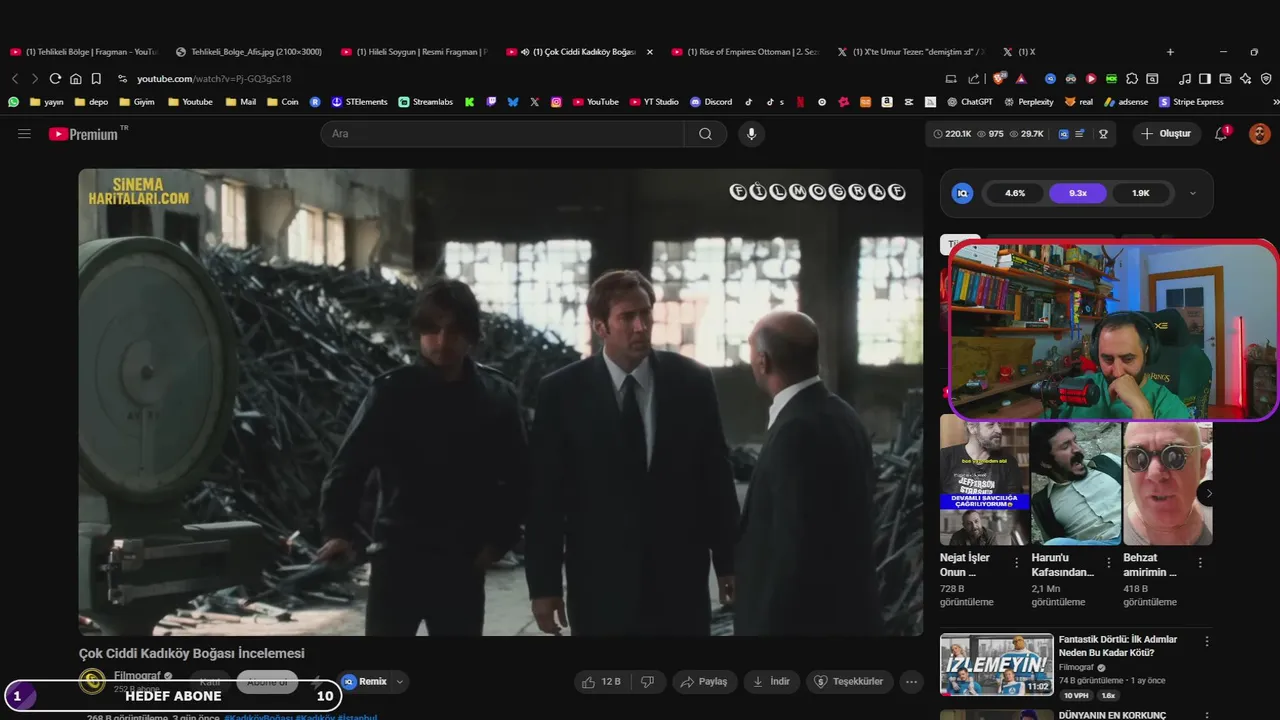Open more actions ellipsis under video
This screenshot has height=720, width=1280.
tap(911, 682)
